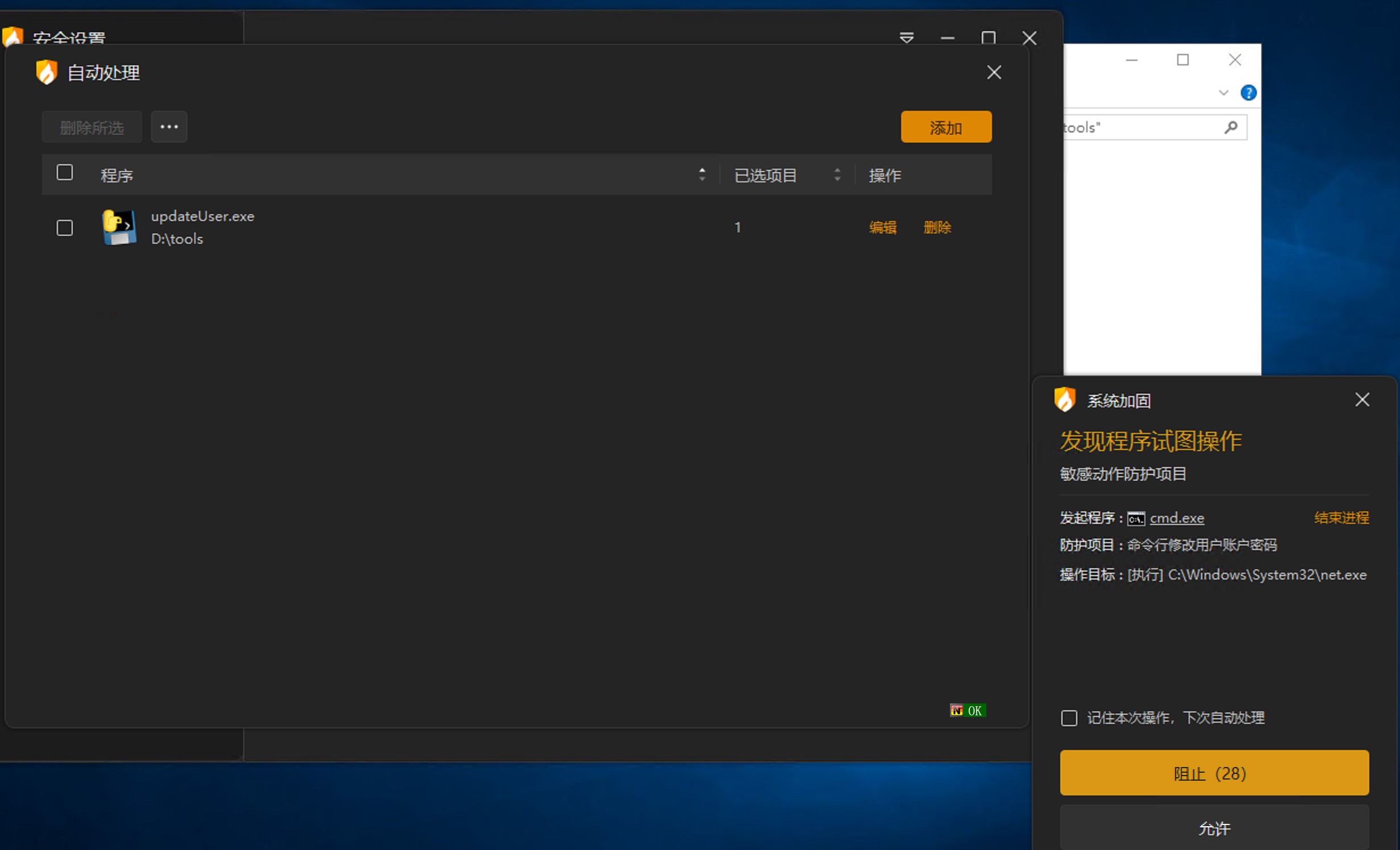This screenshot has width=1400, height=850.
Task: Click the cmd.exe console icon
Action: coord(1136,518)
